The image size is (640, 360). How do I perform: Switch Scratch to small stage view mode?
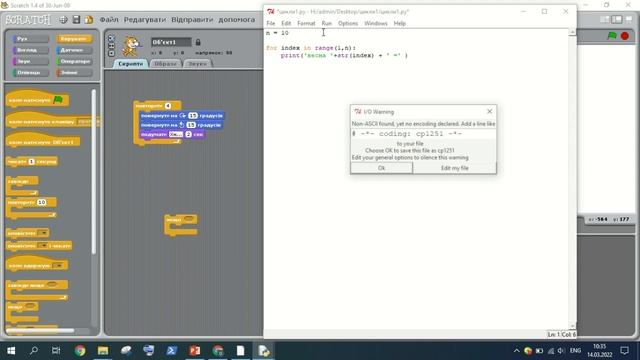click(605, 20)
